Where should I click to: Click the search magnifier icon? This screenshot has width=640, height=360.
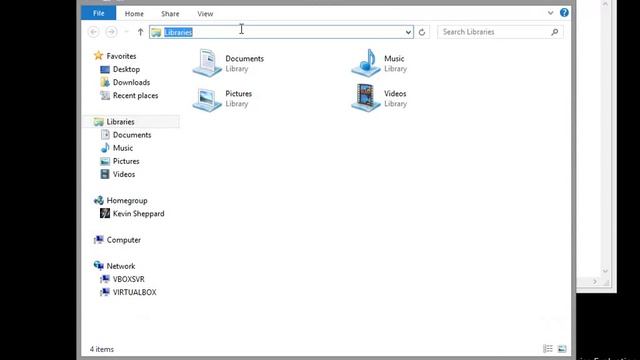pyautogui.click(x=555, y=32)
